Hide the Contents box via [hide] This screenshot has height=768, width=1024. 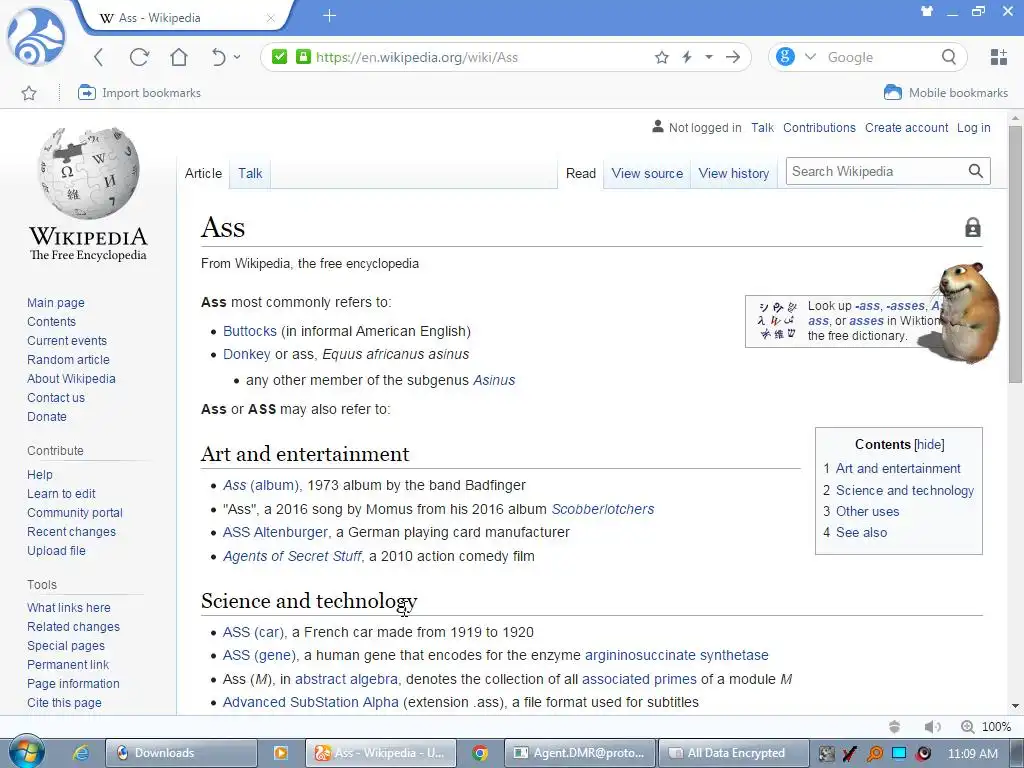coord(929,445)
